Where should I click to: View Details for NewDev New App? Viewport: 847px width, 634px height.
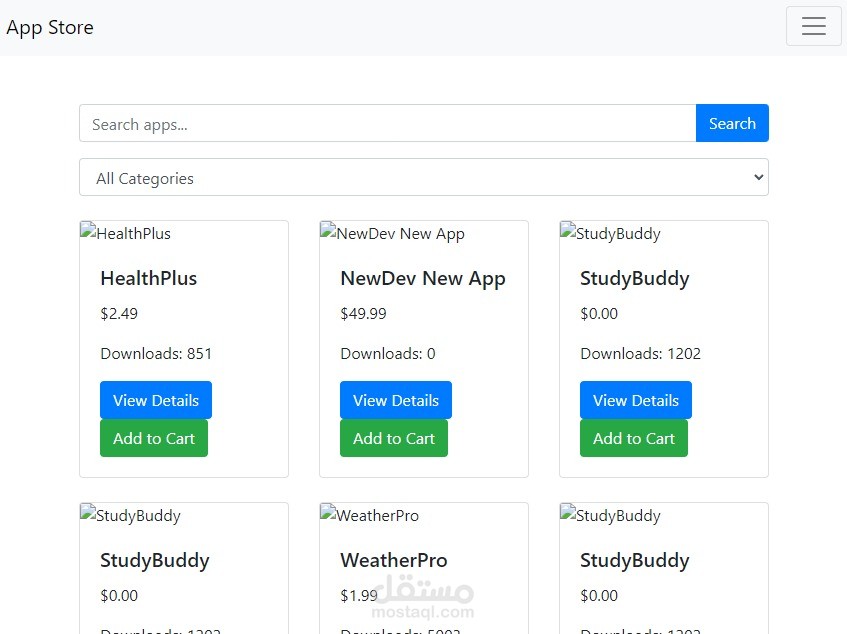(395, 400)
